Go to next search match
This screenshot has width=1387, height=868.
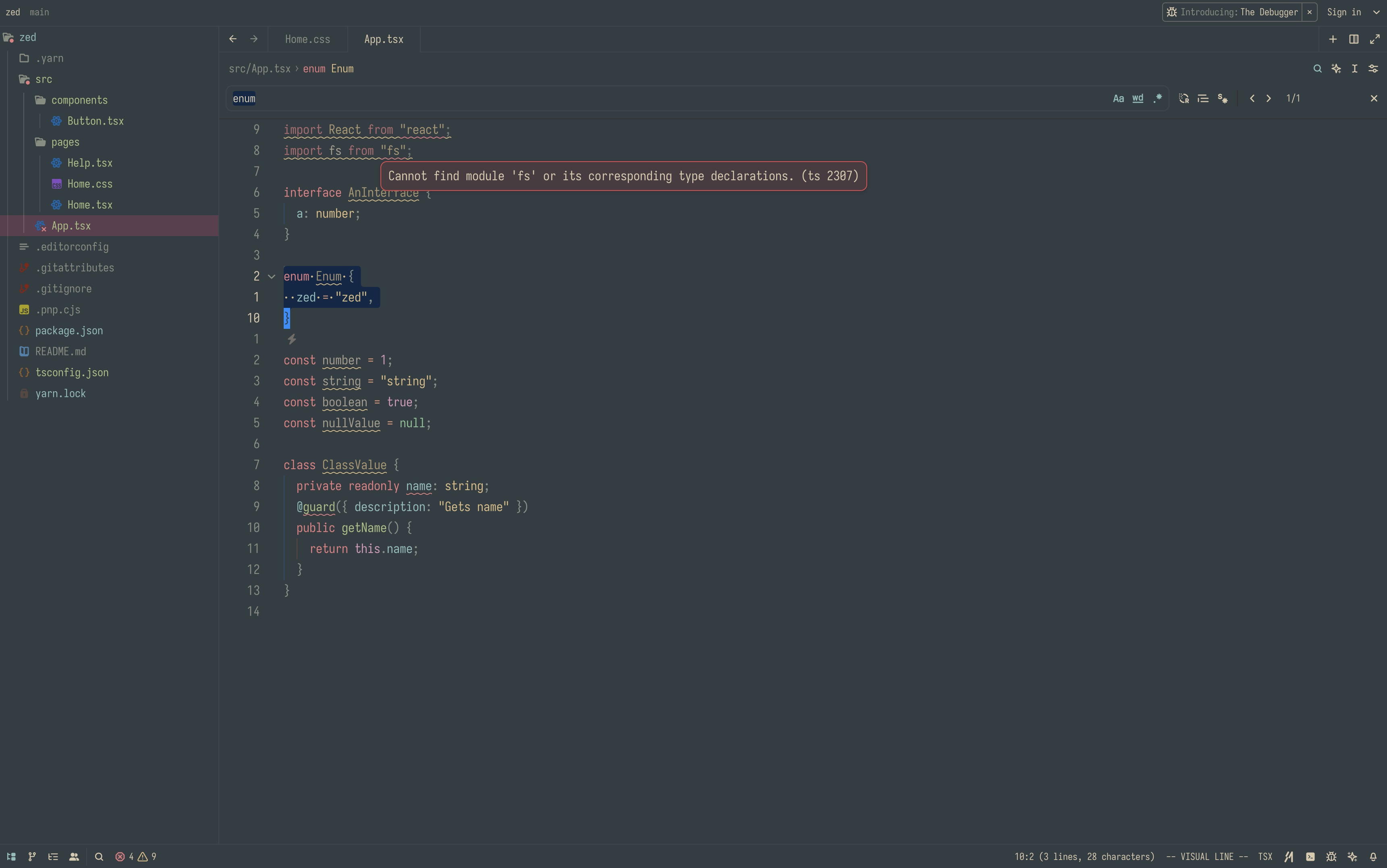[x=1269, y=99]
